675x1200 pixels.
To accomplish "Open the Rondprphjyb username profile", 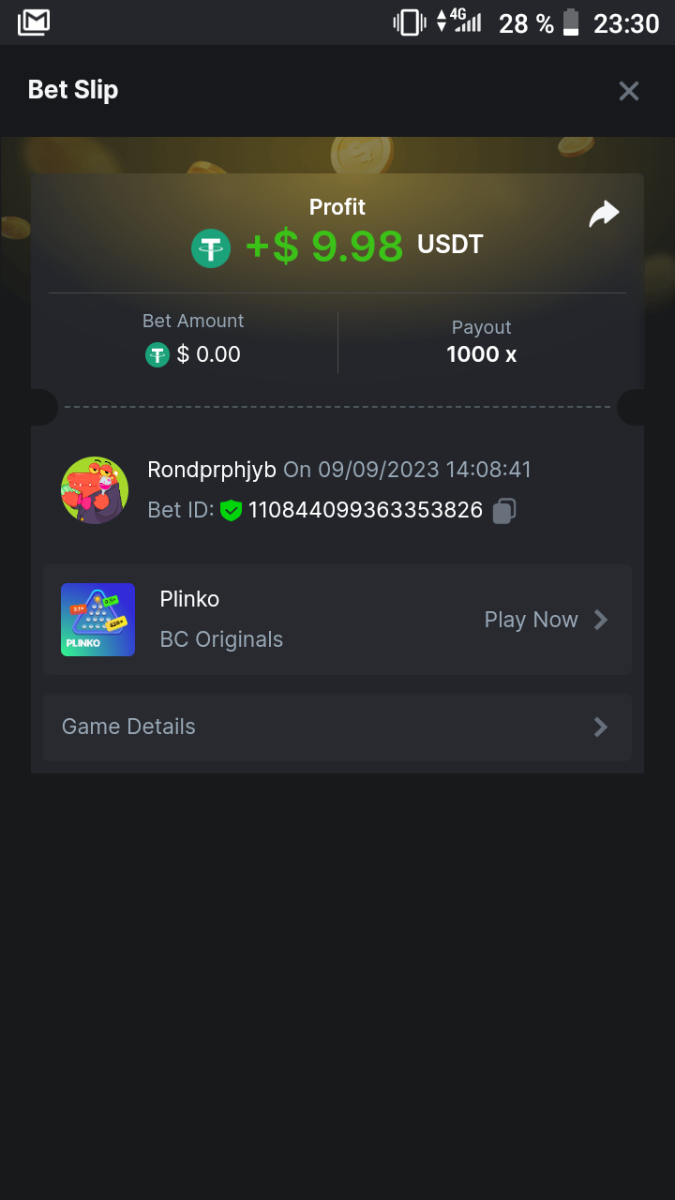I will [211, 469].
